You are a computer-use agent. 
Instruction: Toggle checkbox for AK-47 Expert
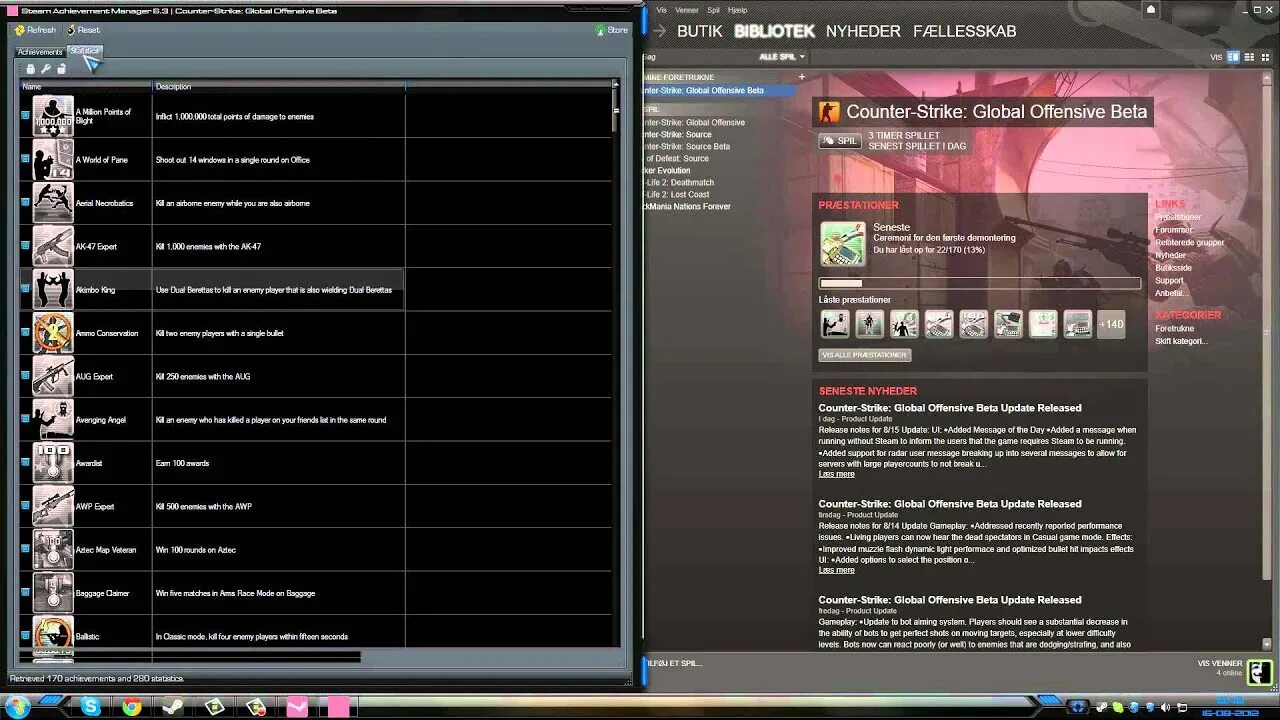[x=25, y=246]
